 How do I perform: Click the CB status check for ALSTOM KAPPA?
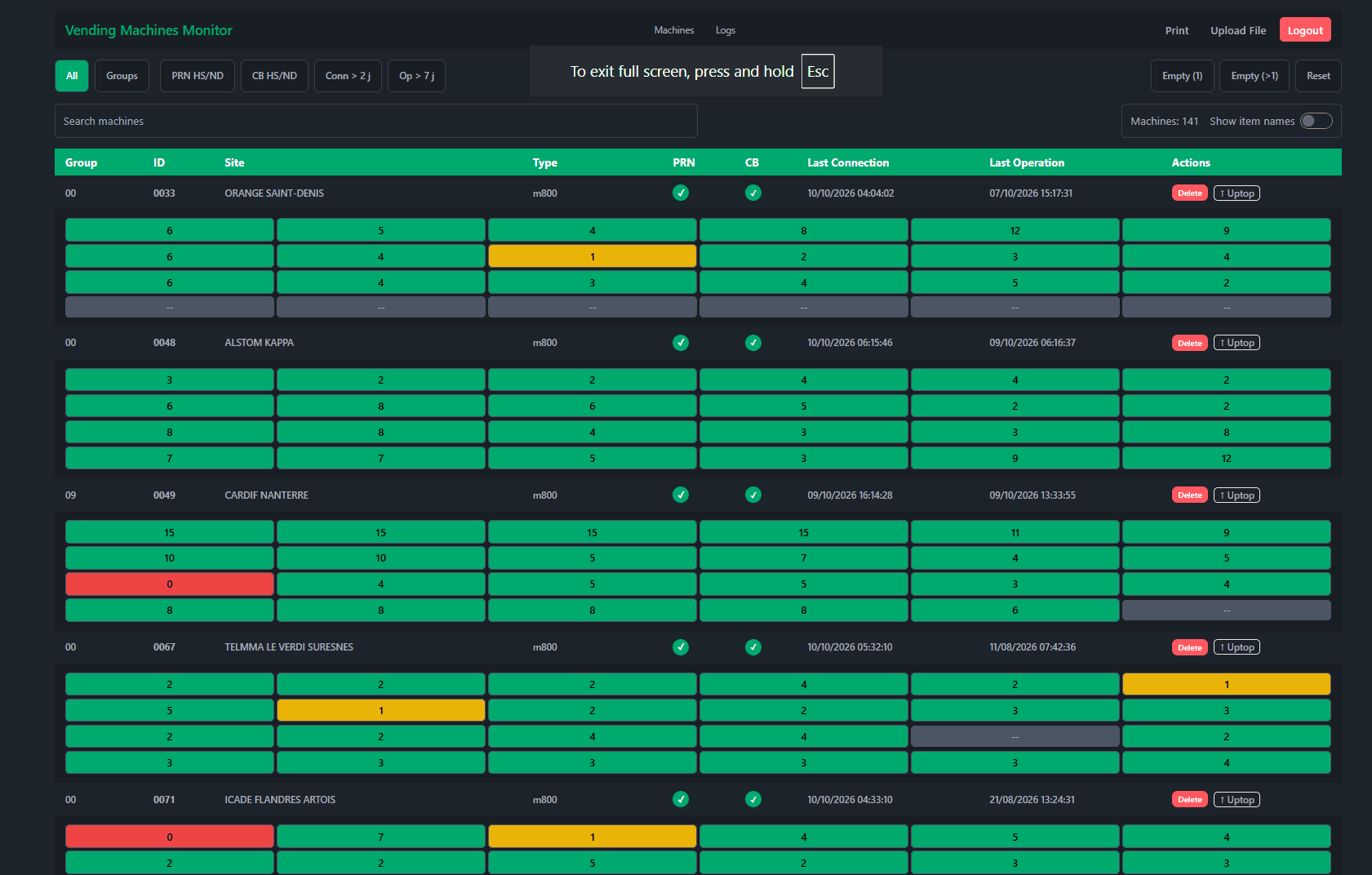point(753,343)
